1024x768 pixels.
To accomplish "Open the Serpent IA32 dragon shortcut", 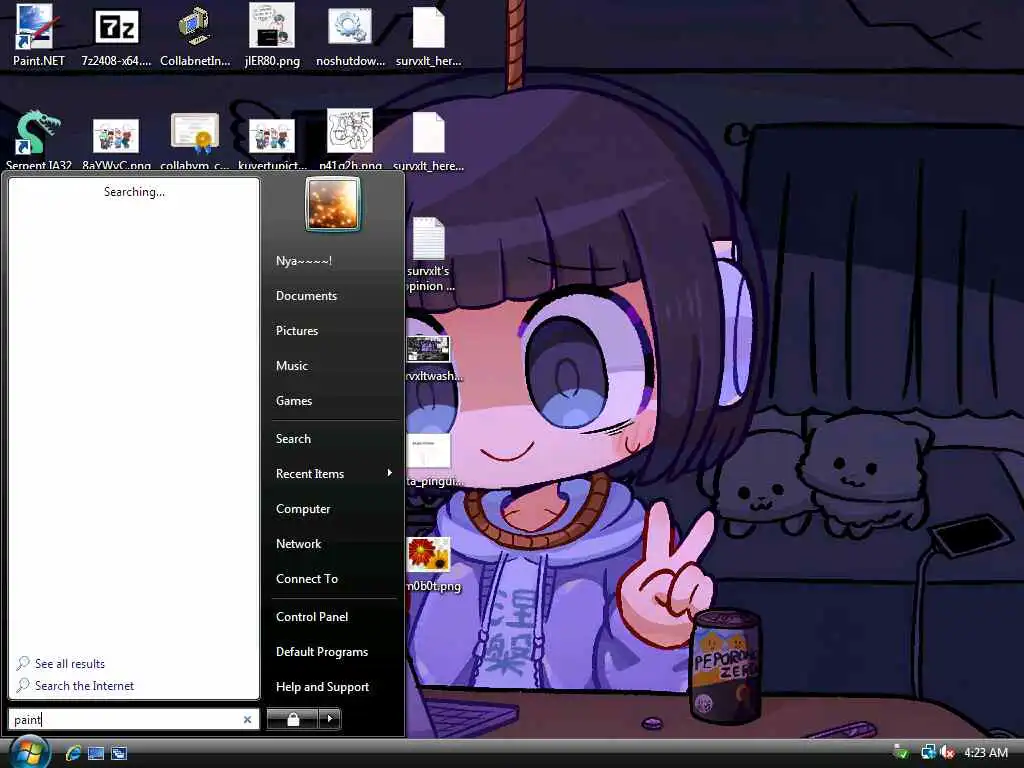I will (38, 140).
